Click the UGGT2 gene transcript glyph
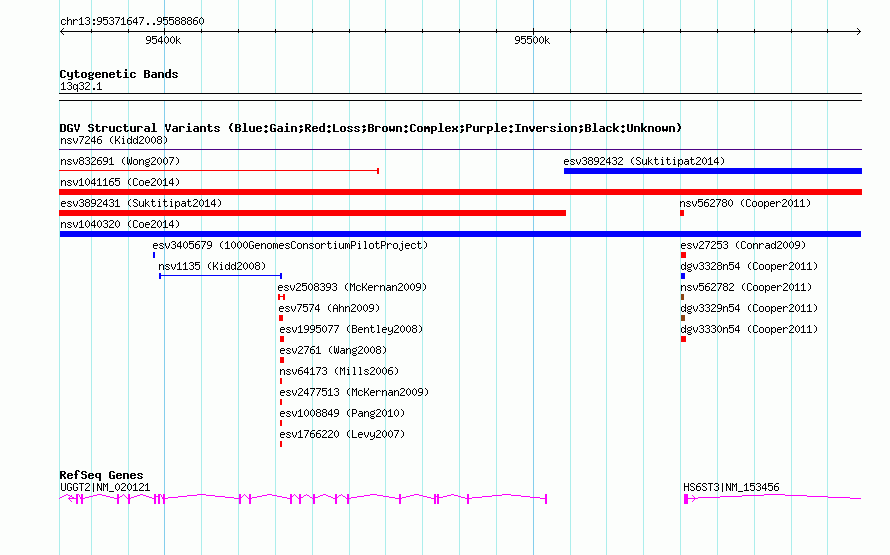The image size is (890, 555). pyautogui.click(x=303, y=499)
